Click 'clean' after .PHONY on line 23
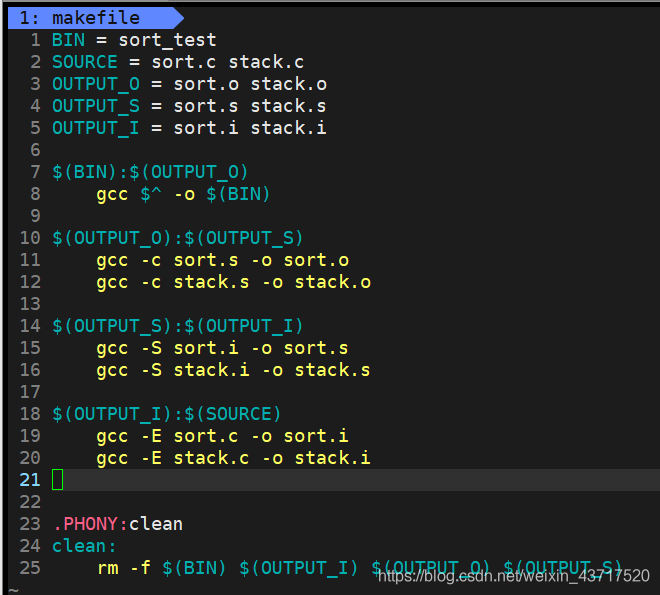This screenshot has width=660, height=595. tap(156, 524)
